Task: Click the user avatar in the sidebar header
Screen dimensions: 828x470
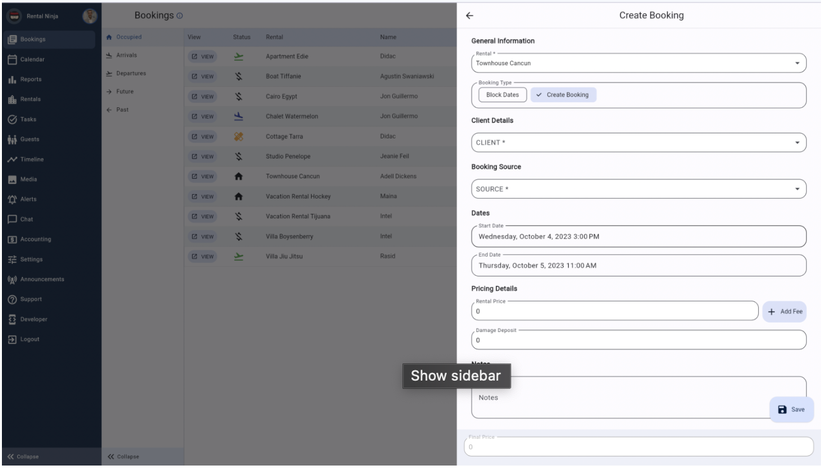Action: tap(90, 16)
